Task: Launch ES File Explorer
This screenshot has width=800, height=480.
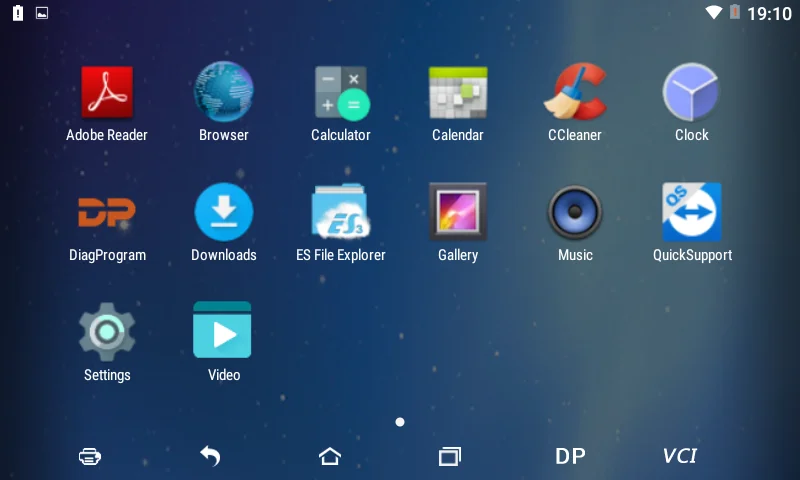Action: [341, 211]
